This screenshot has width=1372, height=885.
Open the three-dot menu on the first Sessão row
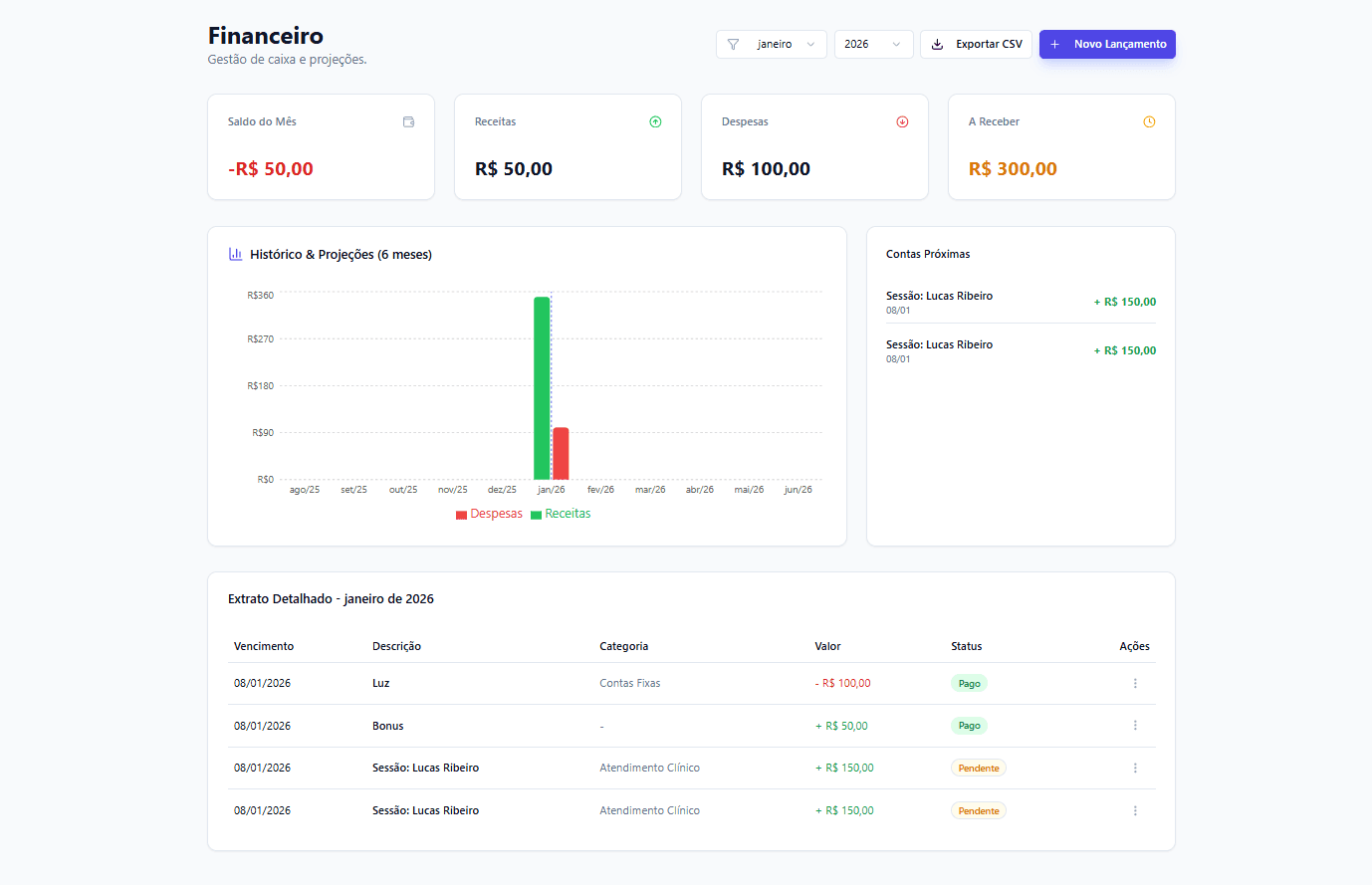1134,768
